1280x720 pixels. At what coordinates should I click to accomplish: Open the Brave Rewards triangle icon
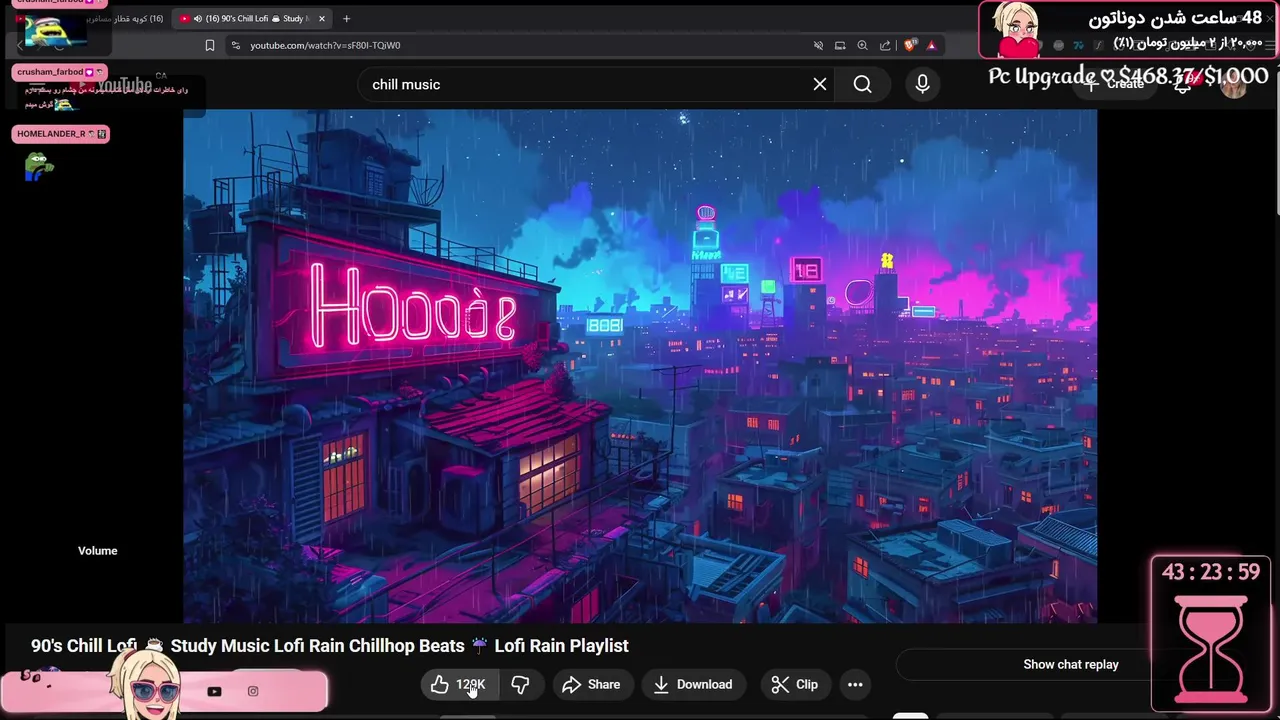931,45
